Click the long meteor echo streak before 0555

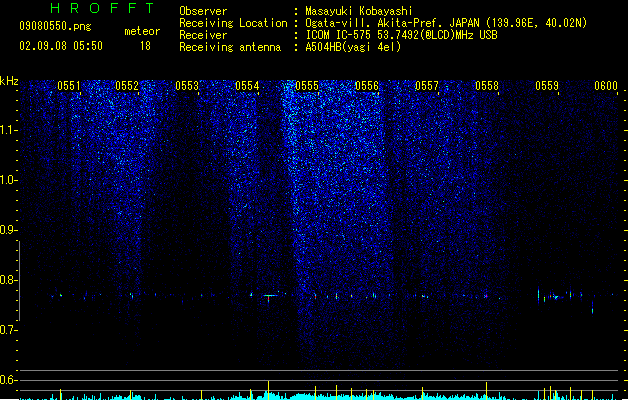[270, 296]
